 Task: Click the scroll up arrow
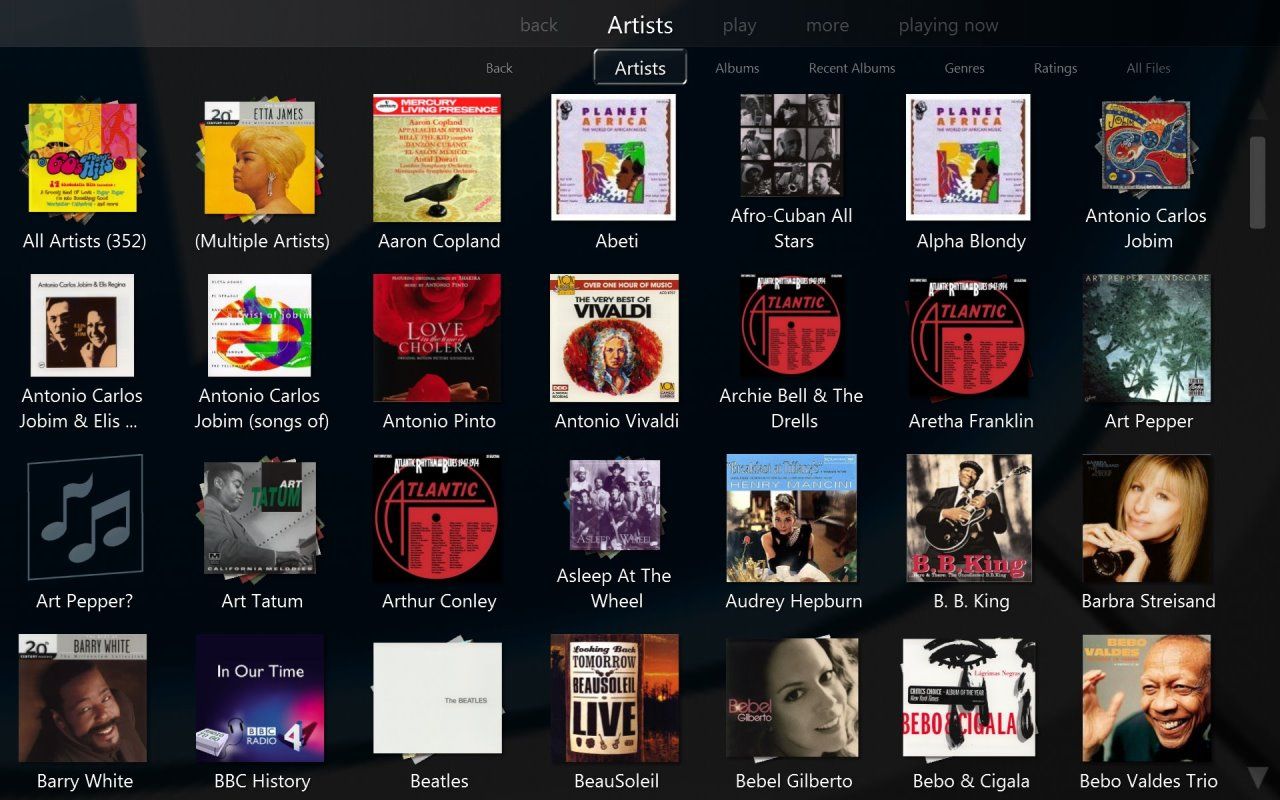(x=1258, y=109)
